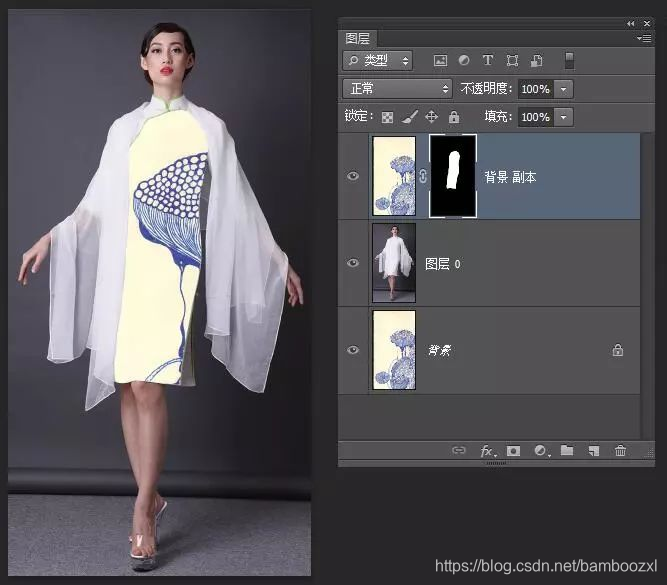
Task: Select the 图层 0 layer thumbnail
Action: pos(394,263)
